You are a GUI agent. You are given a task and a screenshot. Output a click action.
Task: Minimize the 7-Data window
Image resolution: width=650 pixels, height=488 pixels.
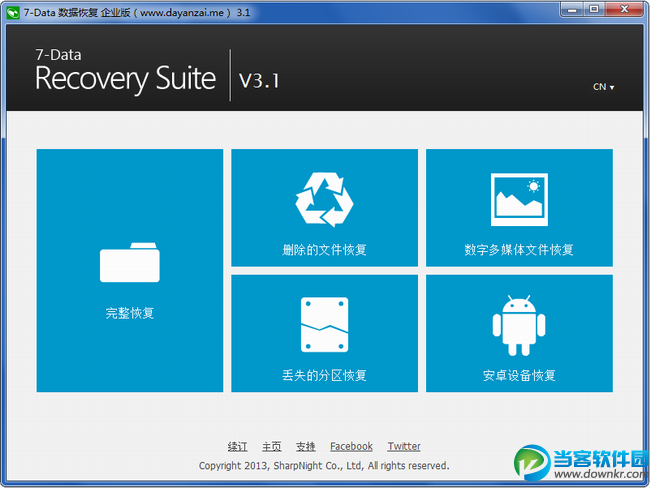[x=572, y=10]
